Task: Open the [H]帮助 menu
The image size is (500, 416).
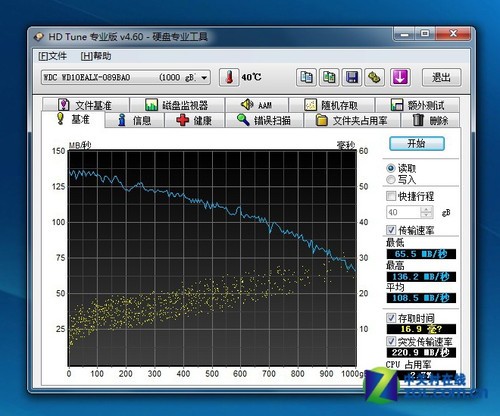Action: tap(96, 56)
